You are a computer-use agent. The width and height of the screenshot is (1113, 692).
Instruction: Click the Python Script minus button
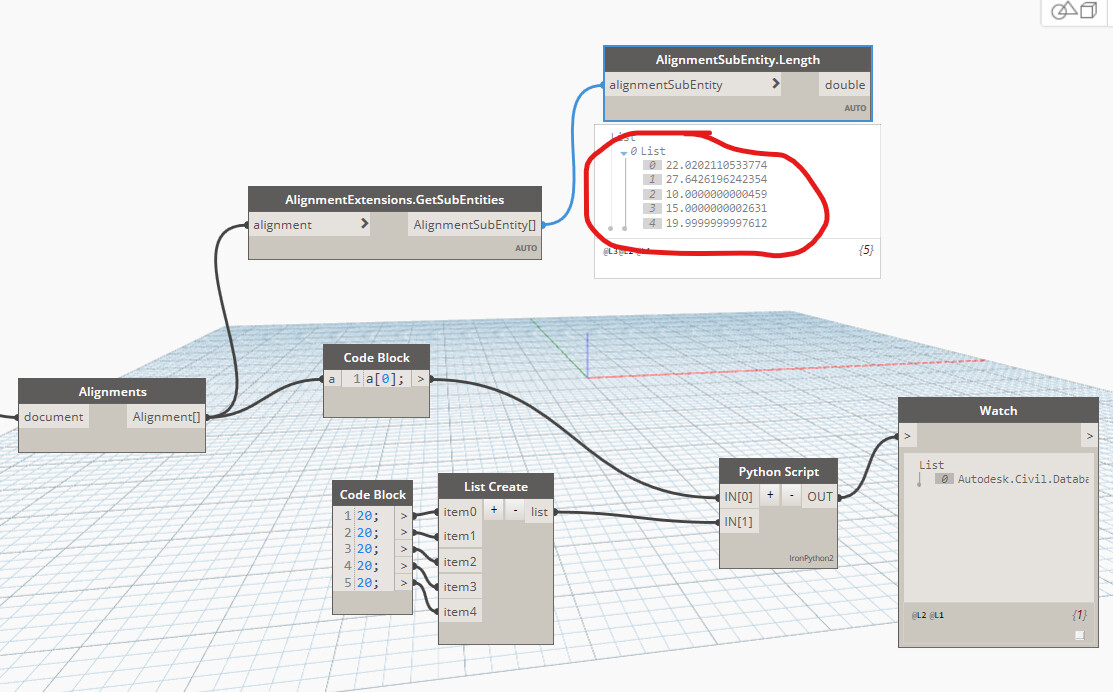click(x=791, y=494)
